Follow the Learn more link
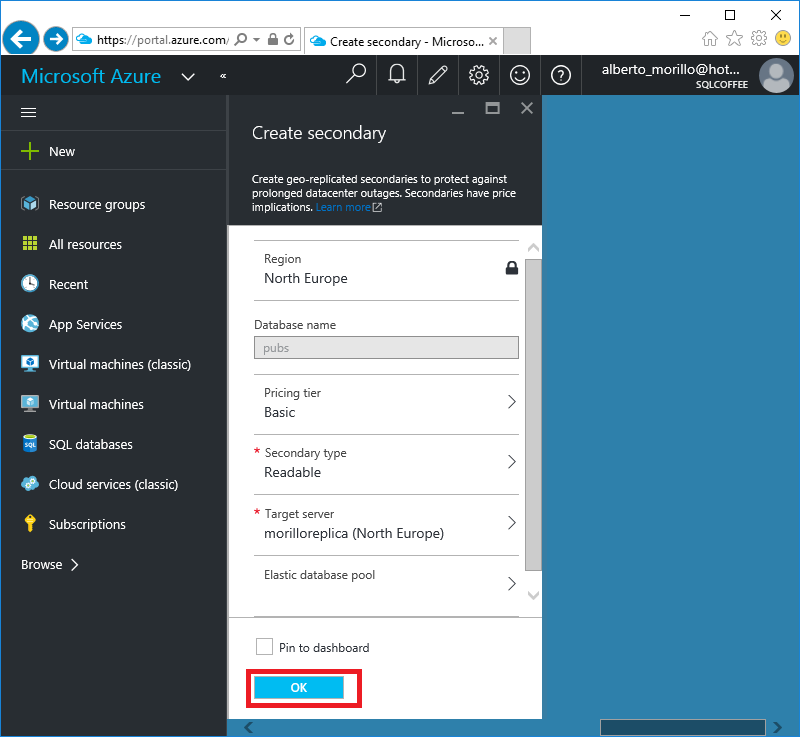The width and height of the screenshot is (800, 737). (343, 207)
